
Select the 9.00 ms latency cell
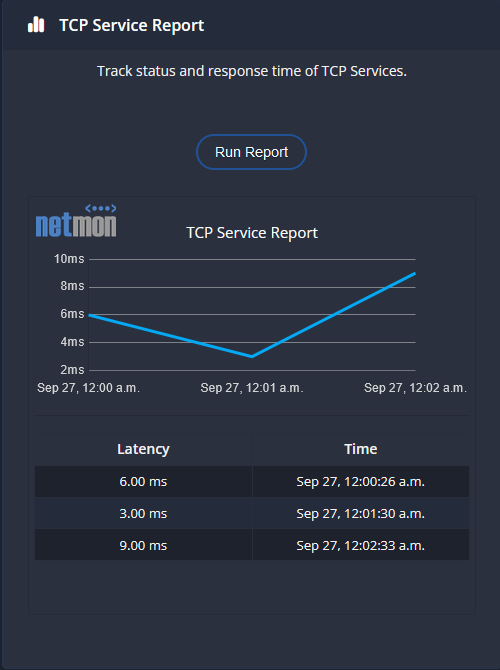click(x=143, y=545)
